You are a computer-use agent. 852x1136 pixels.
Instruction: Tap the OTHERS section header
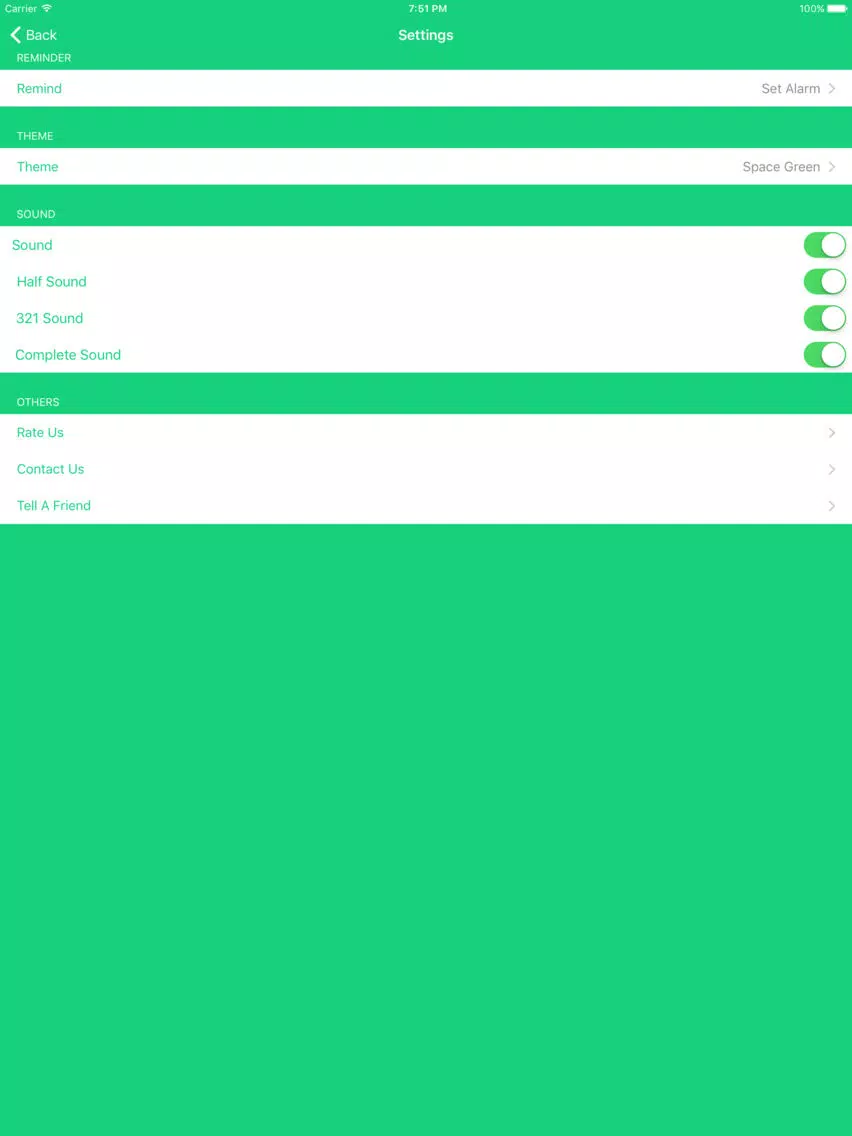coord(38,402)
